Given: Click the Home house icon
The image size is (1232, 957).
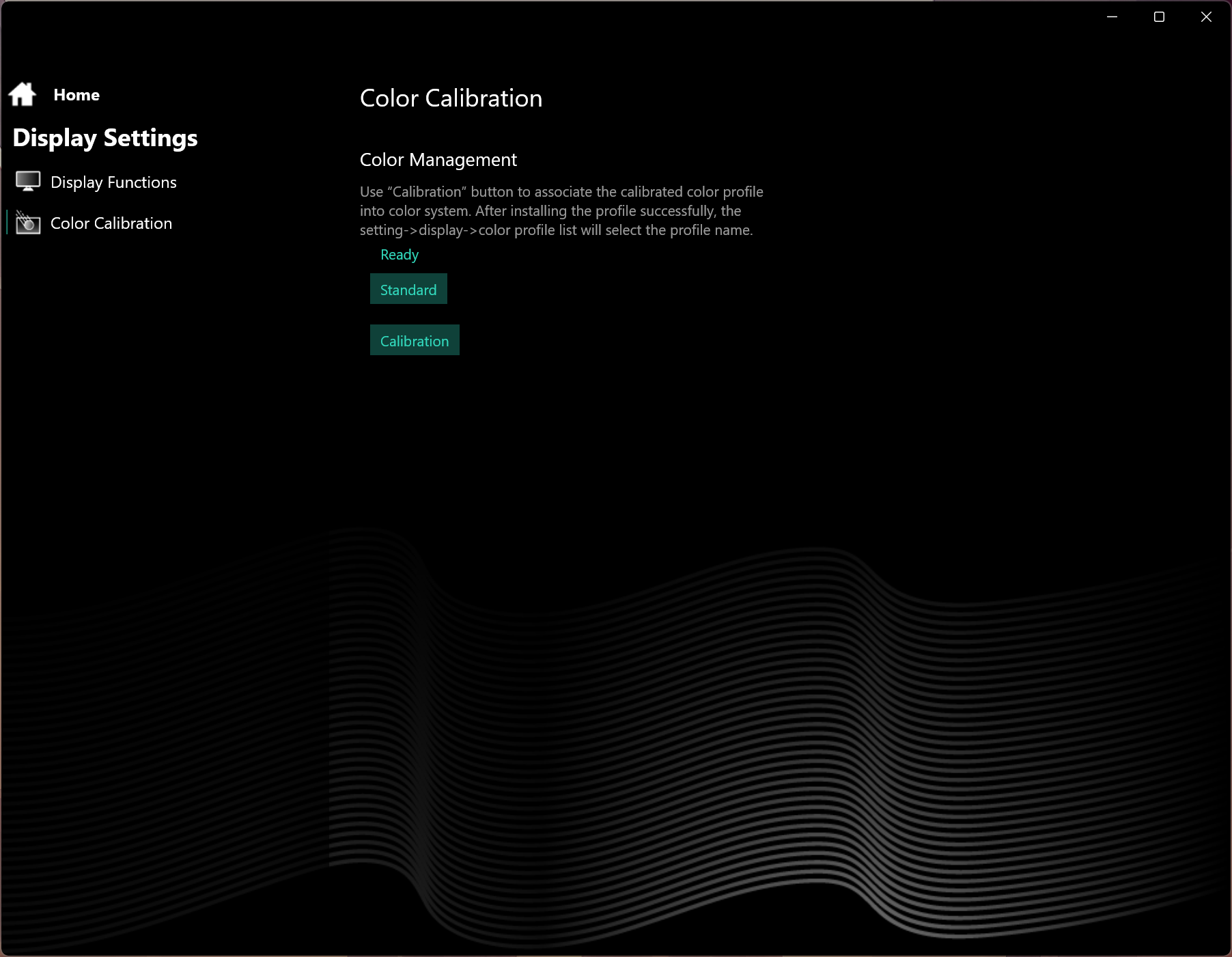Looking at the screenshot, I should pos(23,94).
